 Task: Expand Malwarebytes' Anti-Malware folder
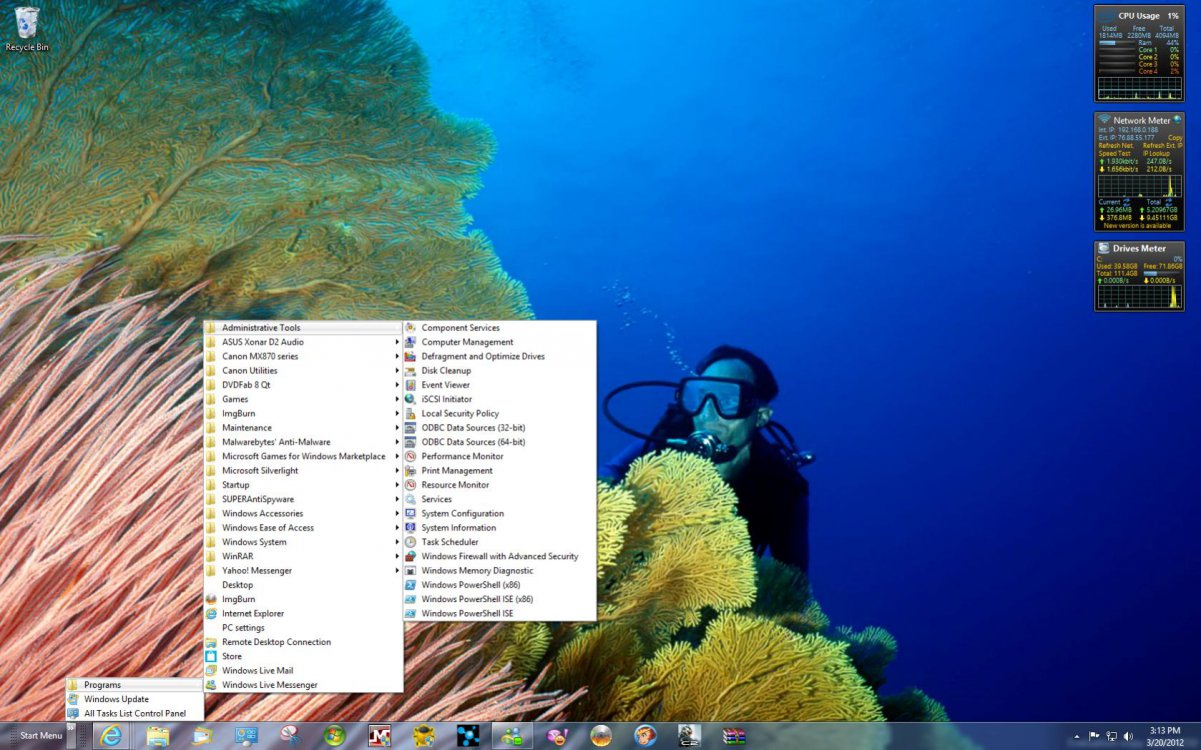[x=303, y=442]
